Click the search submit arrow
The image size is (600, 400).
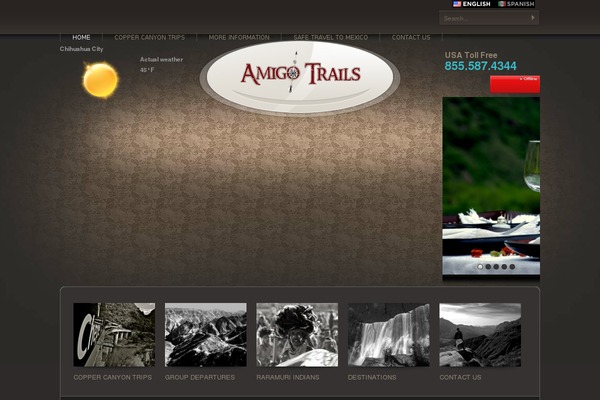point(532,18)
